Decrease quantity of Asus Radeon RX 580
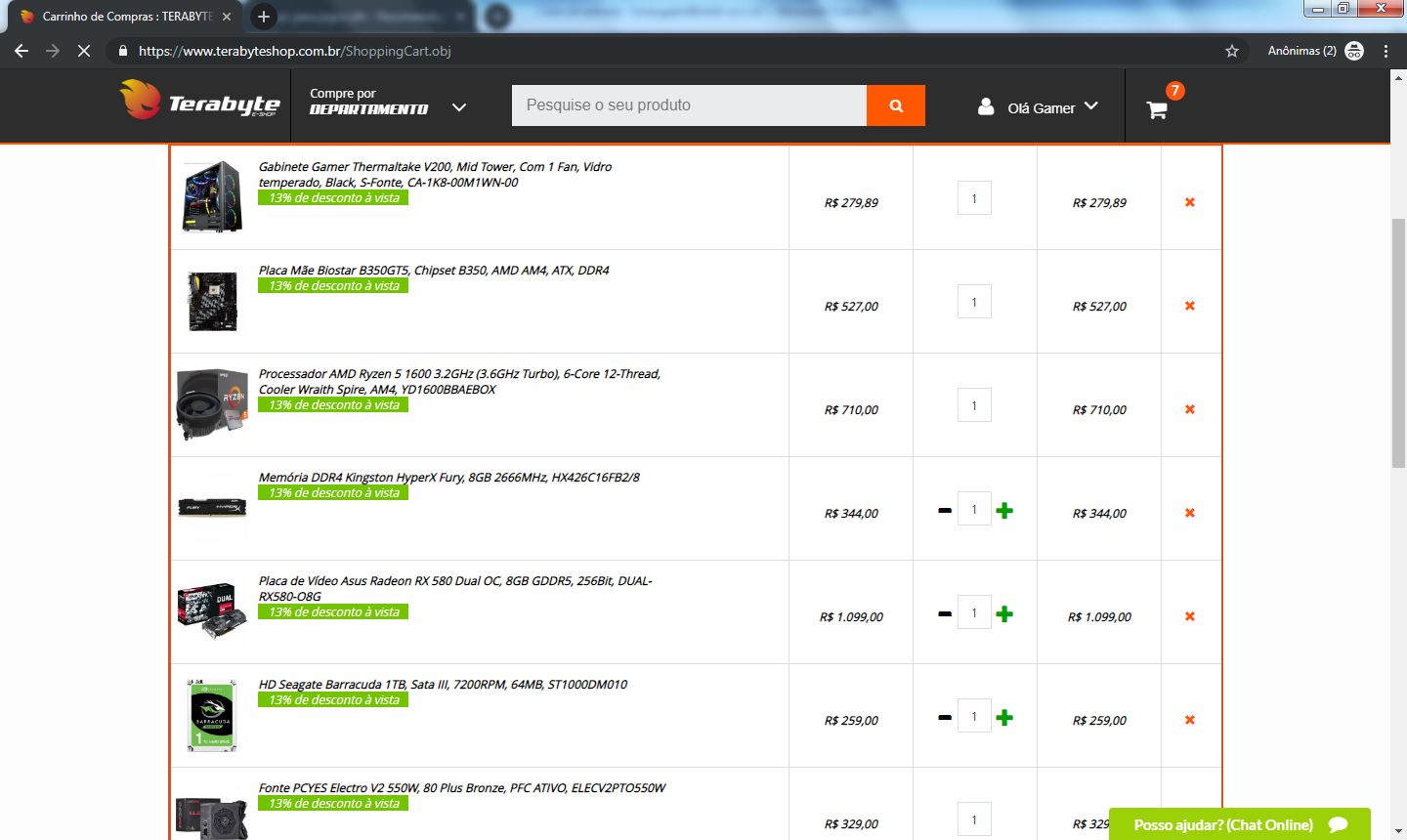The image size is (1407, 840). (x=945, y=613)
